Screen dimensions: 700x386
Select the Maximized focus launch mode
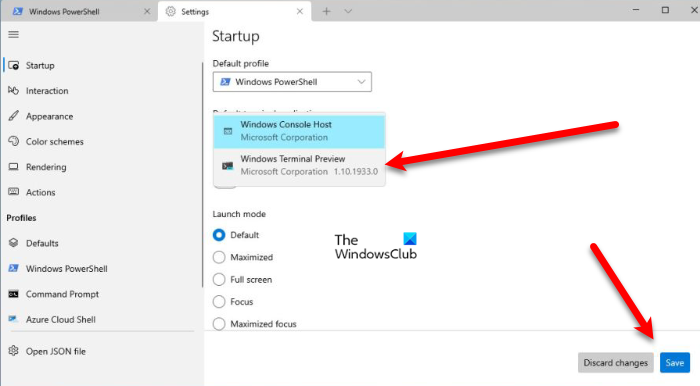(x=219, y=324)
